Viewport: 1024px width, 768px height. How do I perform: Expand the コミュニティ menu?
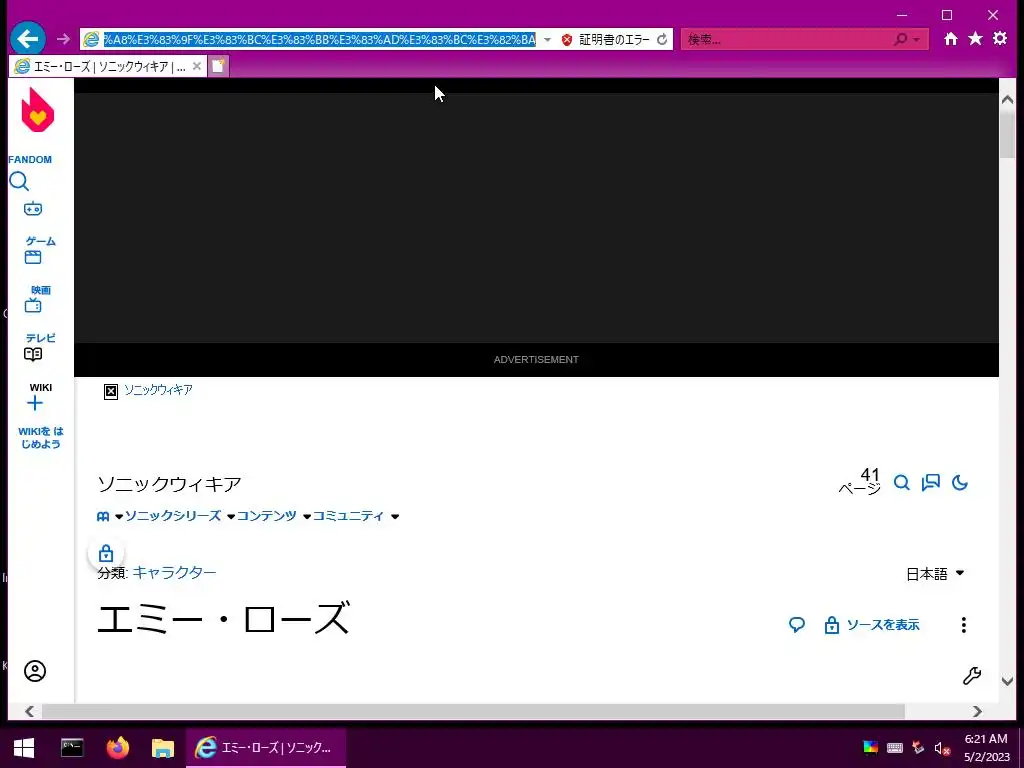(348, 516)
